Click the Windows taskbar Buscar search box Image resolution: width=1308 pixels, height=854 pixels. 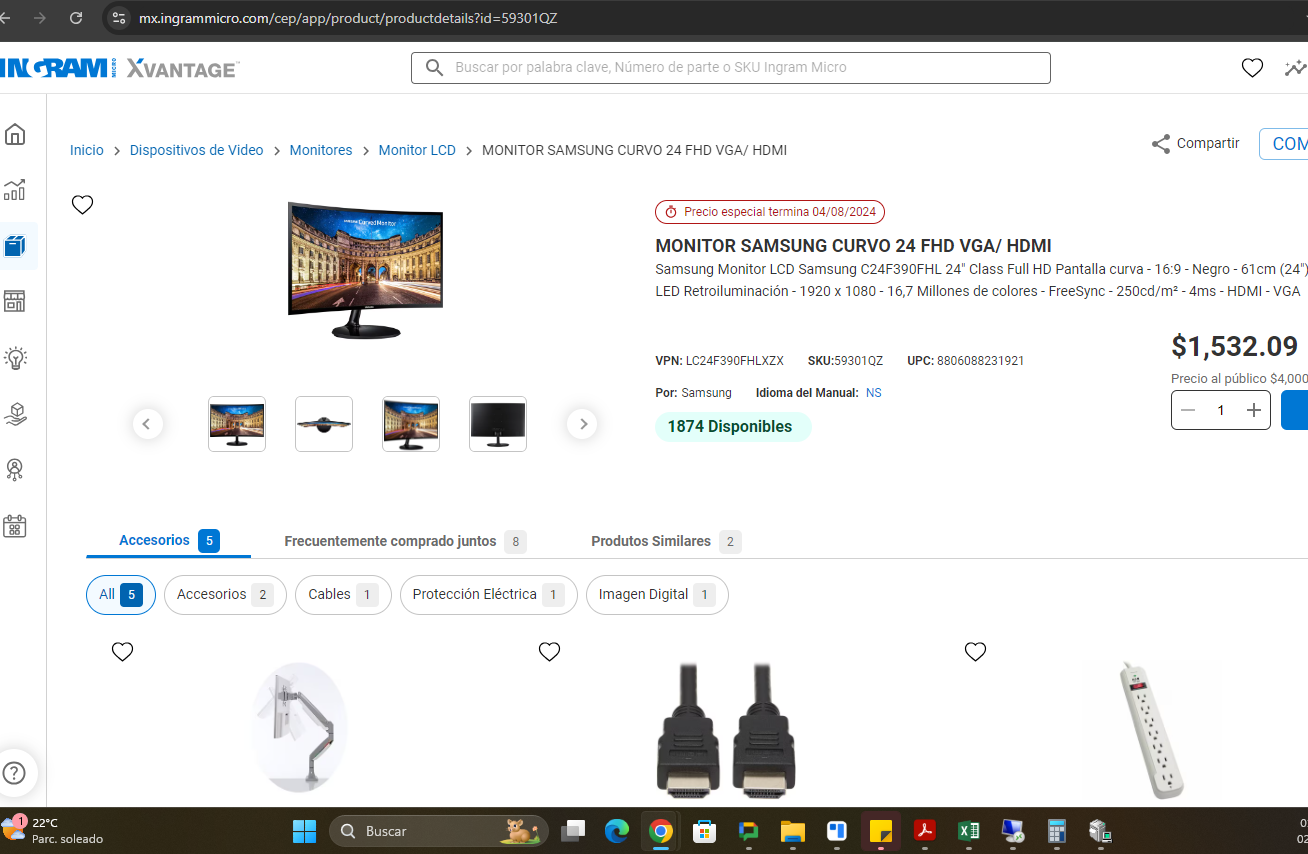point(440,831)
